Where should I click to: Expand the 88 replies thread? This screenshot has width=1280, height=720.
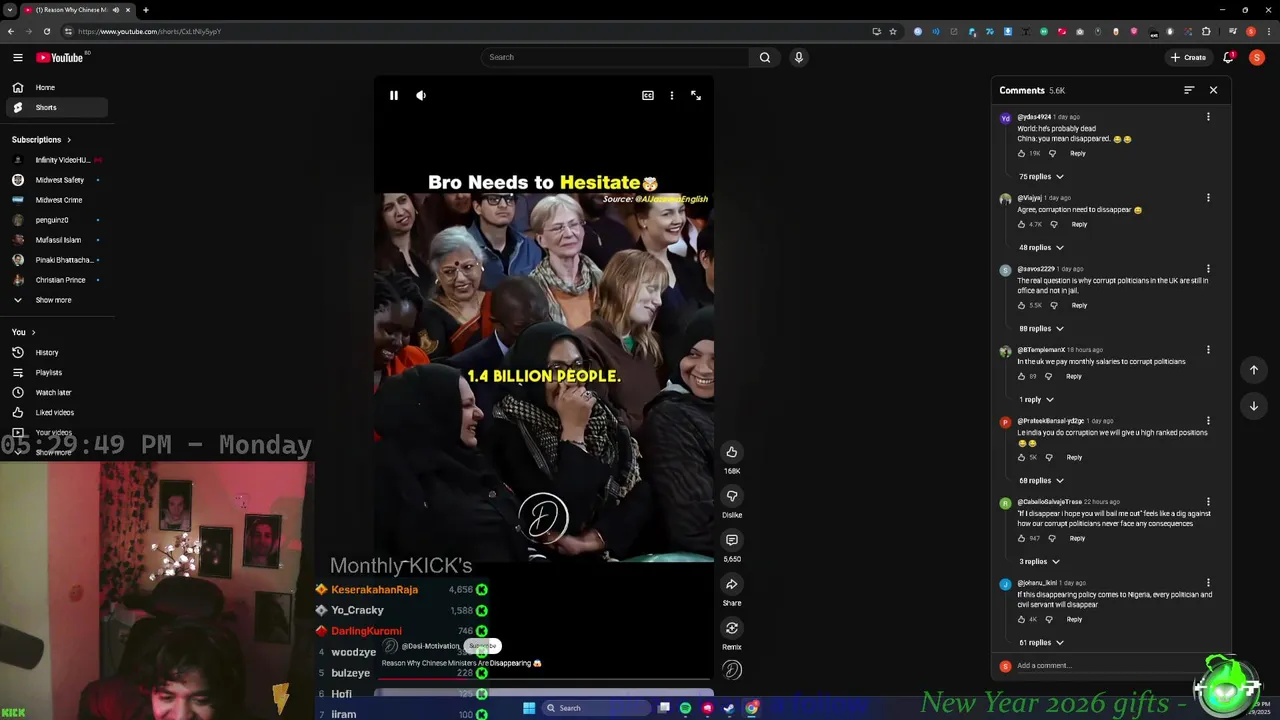tap(1041, 329)
